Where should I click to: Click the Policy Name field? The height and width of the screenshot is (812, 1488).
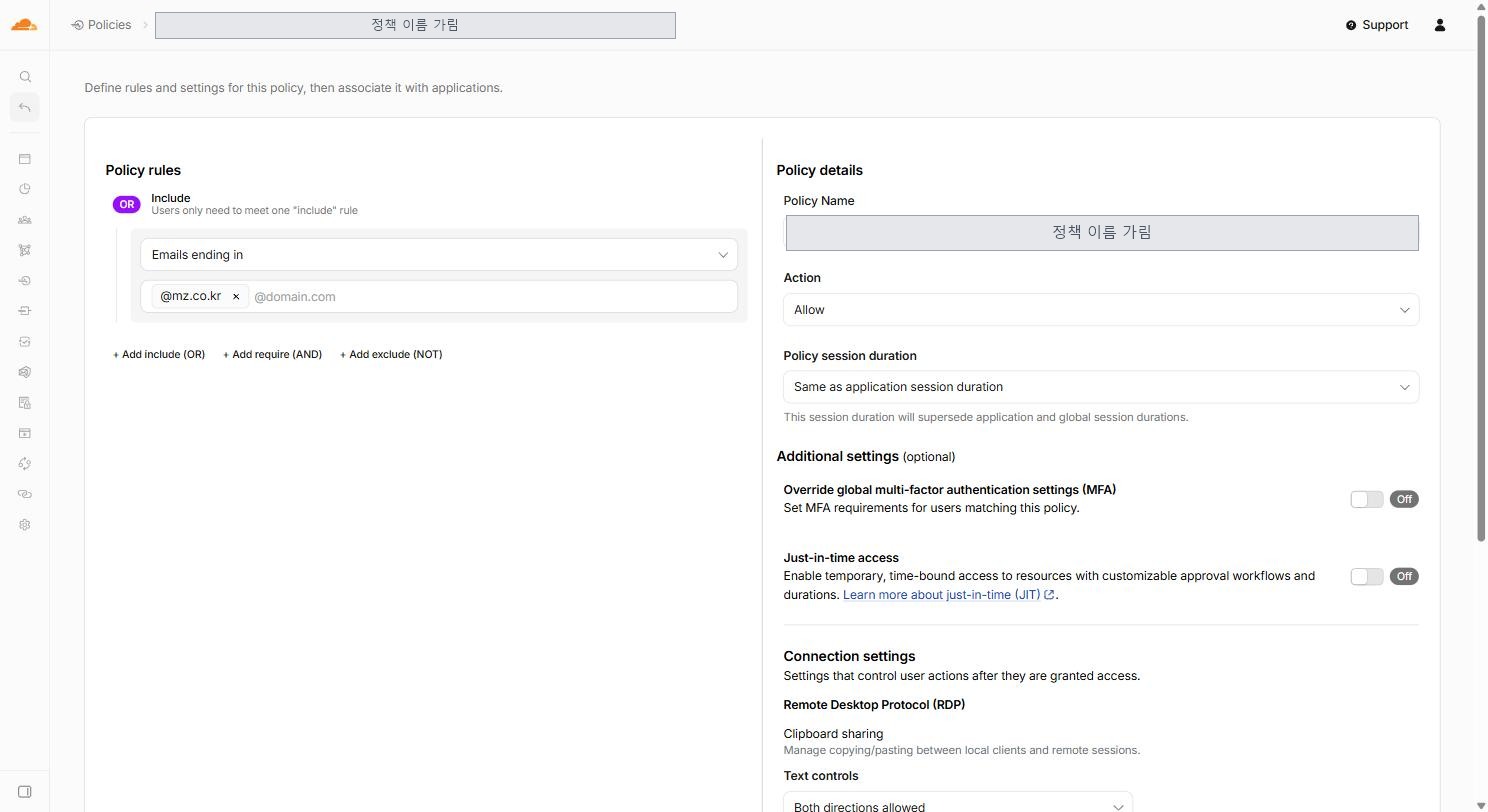[x=1102, y=233]
